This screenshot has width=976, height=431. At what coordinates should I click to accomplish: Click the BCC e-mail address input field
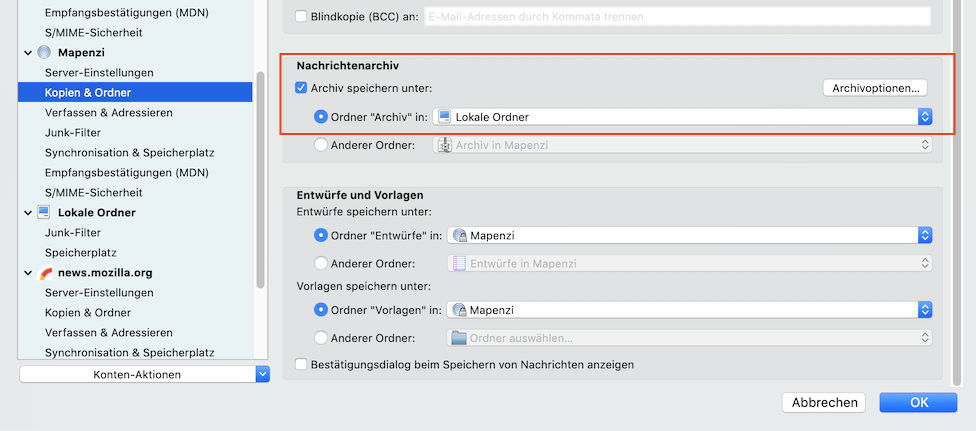point(677,16)
